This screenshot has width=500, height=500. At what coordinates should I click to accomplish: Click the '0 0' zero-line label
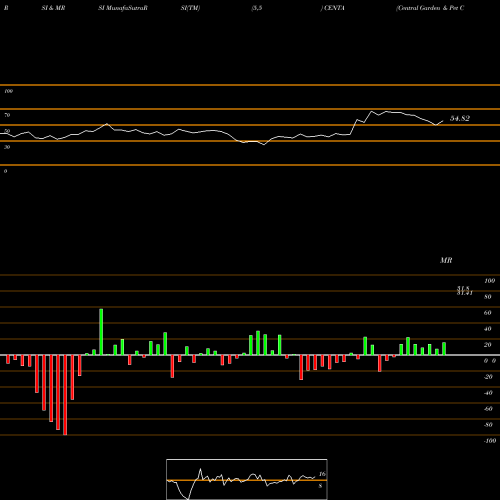click(x=490, y=361)
